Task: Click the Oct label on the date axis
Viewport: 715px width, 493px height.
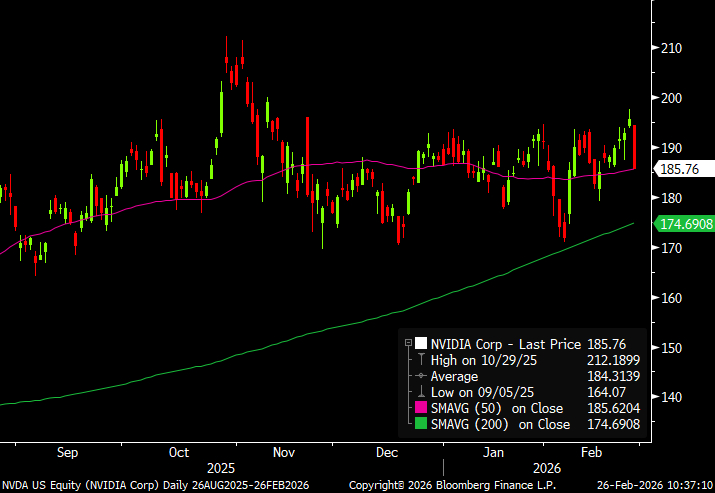Action: click(179, 453)
